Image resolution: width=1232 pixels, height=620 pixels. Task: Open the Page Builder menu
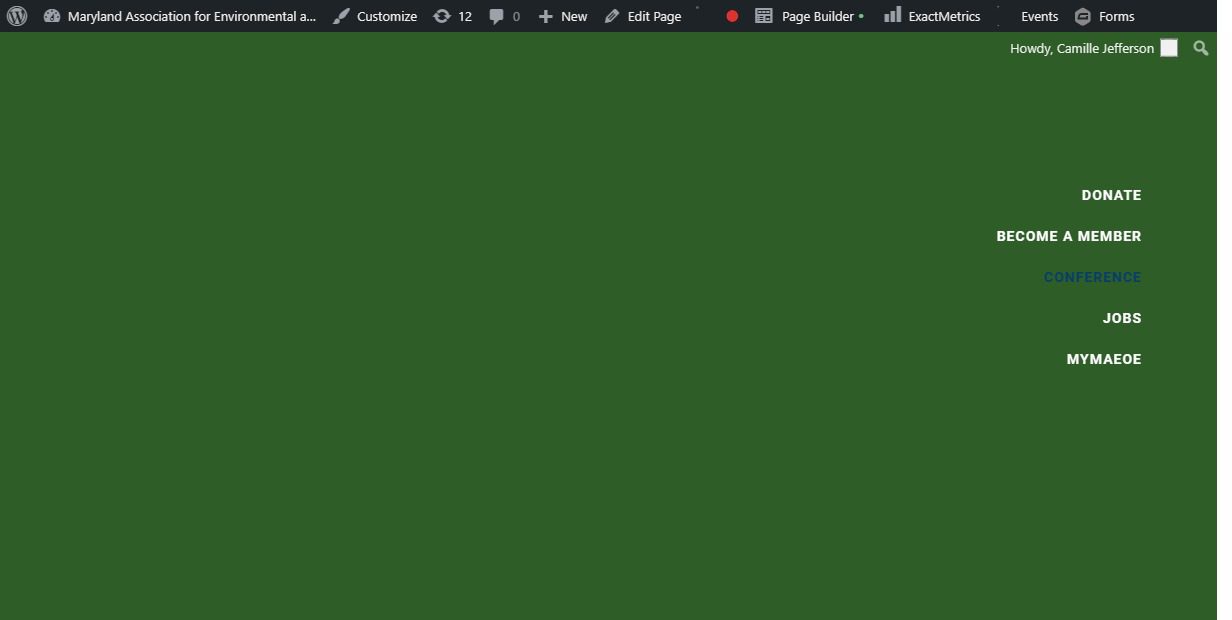click(x=808, y=16)
